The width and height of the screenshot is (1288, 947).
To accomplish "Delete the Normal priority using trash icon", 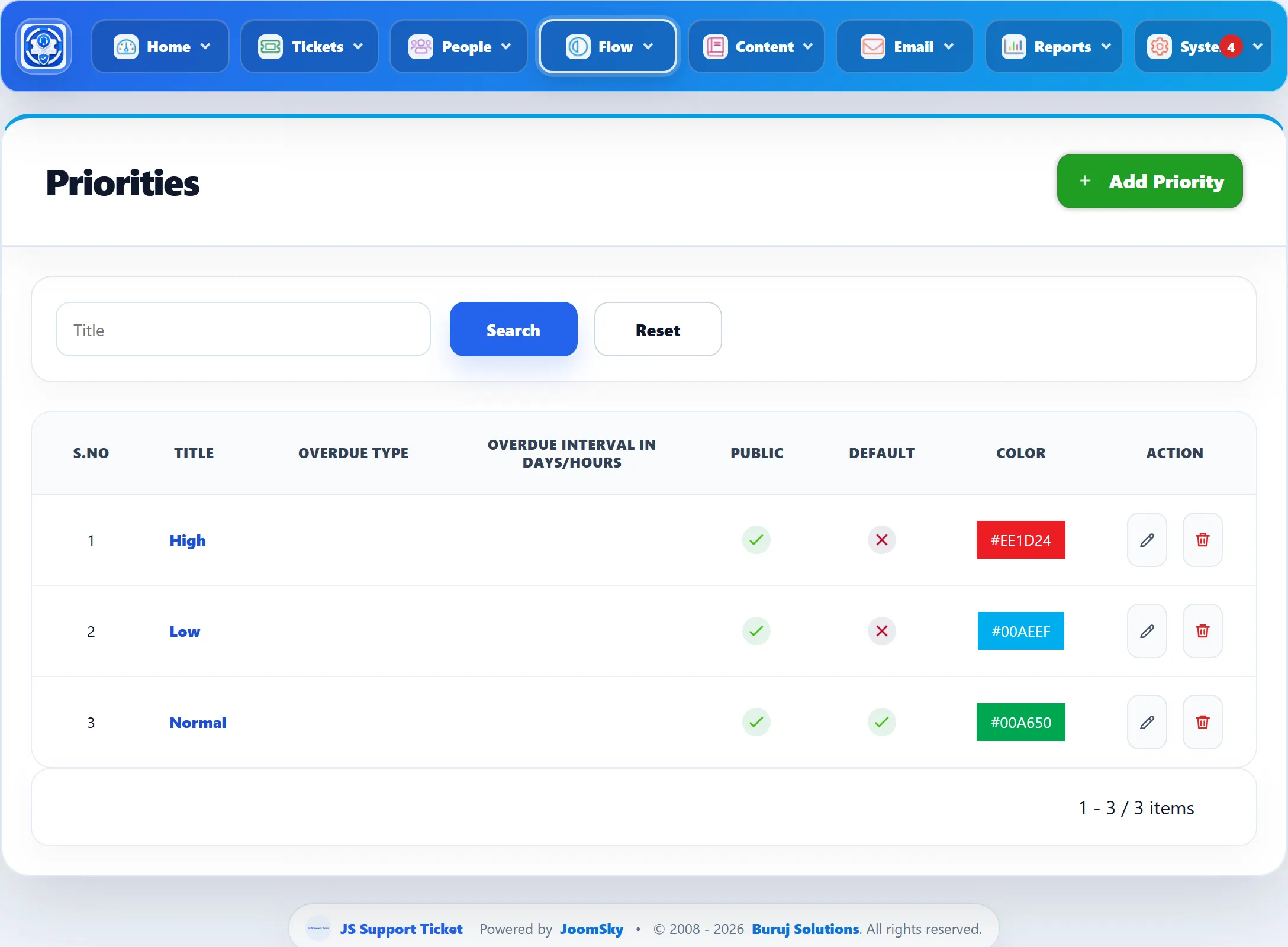I will pos(1202,722).
